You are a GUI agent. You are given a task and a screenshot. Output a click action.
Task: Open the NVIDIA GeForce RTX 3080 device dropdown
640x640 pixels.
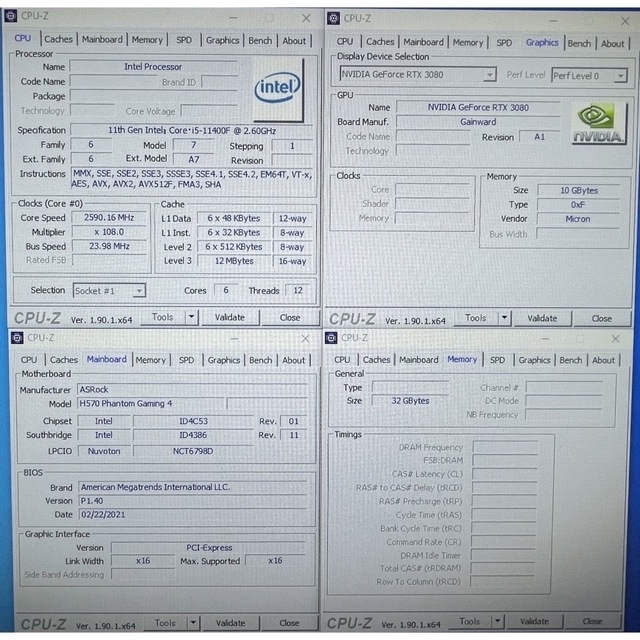(x=489, y=75)
